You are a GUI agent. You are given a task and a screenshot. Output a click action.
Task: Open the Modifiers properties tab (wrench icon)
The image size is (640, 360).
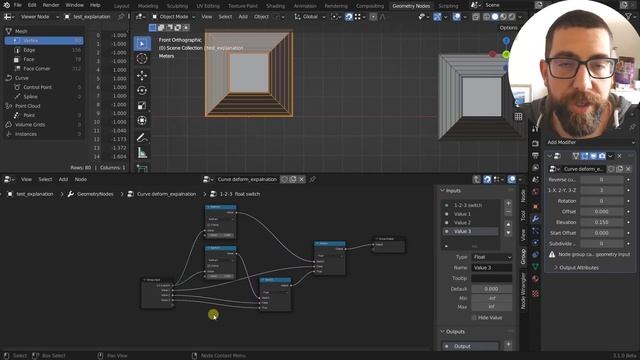[x=536, y=219]
